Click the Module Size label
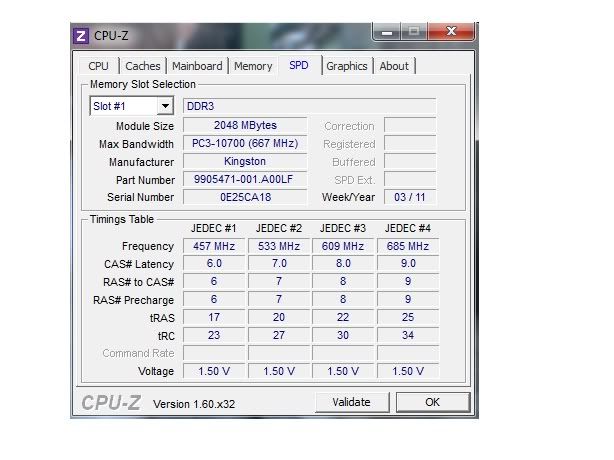This screenshot has height=460, width=614. pyautogui.click(x=145, y=126)
